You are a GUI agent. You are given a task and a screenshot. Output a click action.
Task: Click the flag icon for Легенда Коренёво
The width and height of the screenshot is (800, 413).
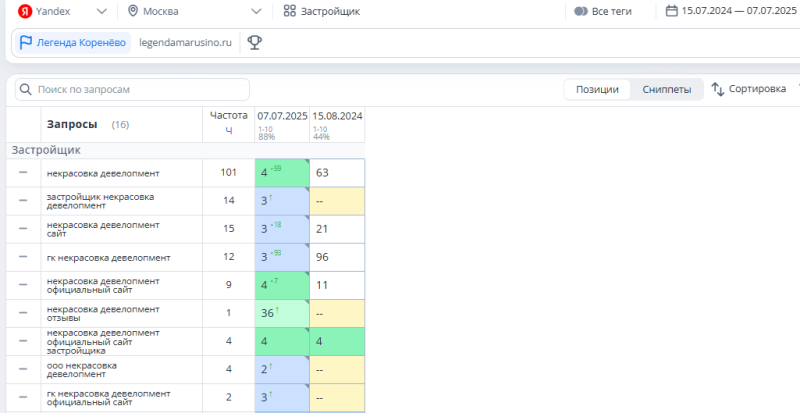pyautogui.click(x=26, y=43)
